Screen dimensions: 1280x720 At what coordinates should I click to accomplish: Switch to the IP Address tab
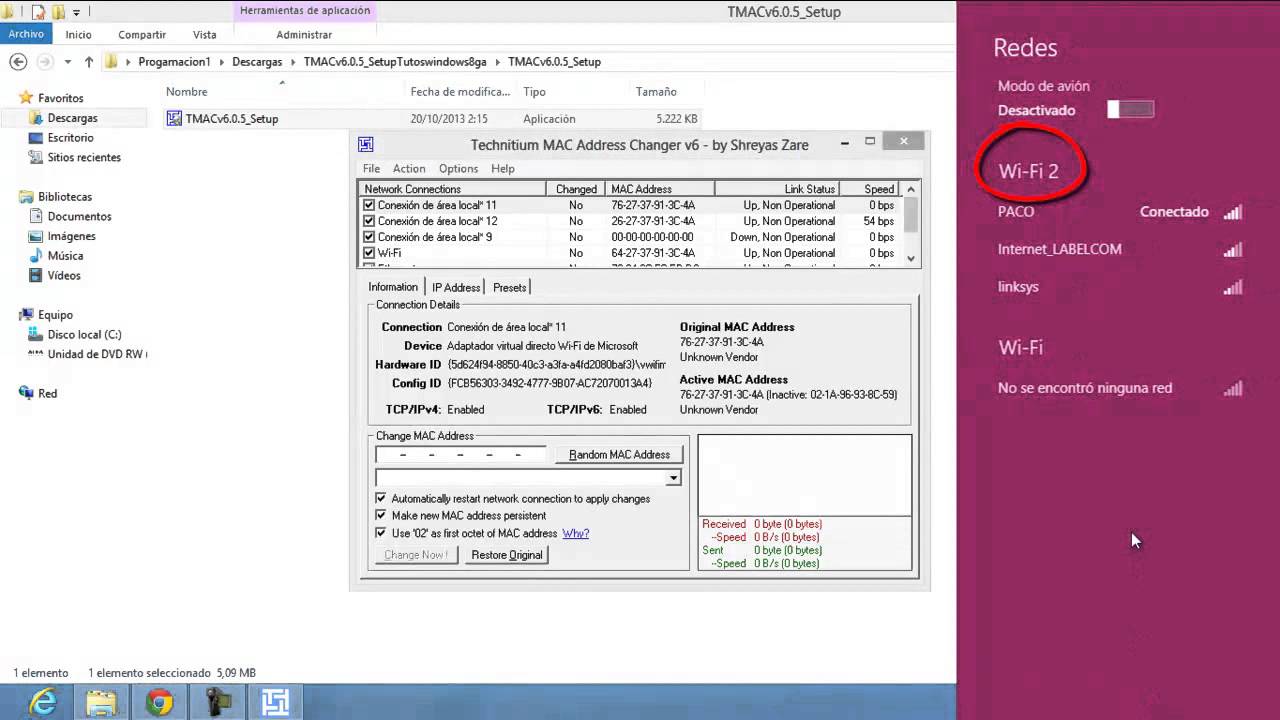pyautogui.click(x=456, y=287)
